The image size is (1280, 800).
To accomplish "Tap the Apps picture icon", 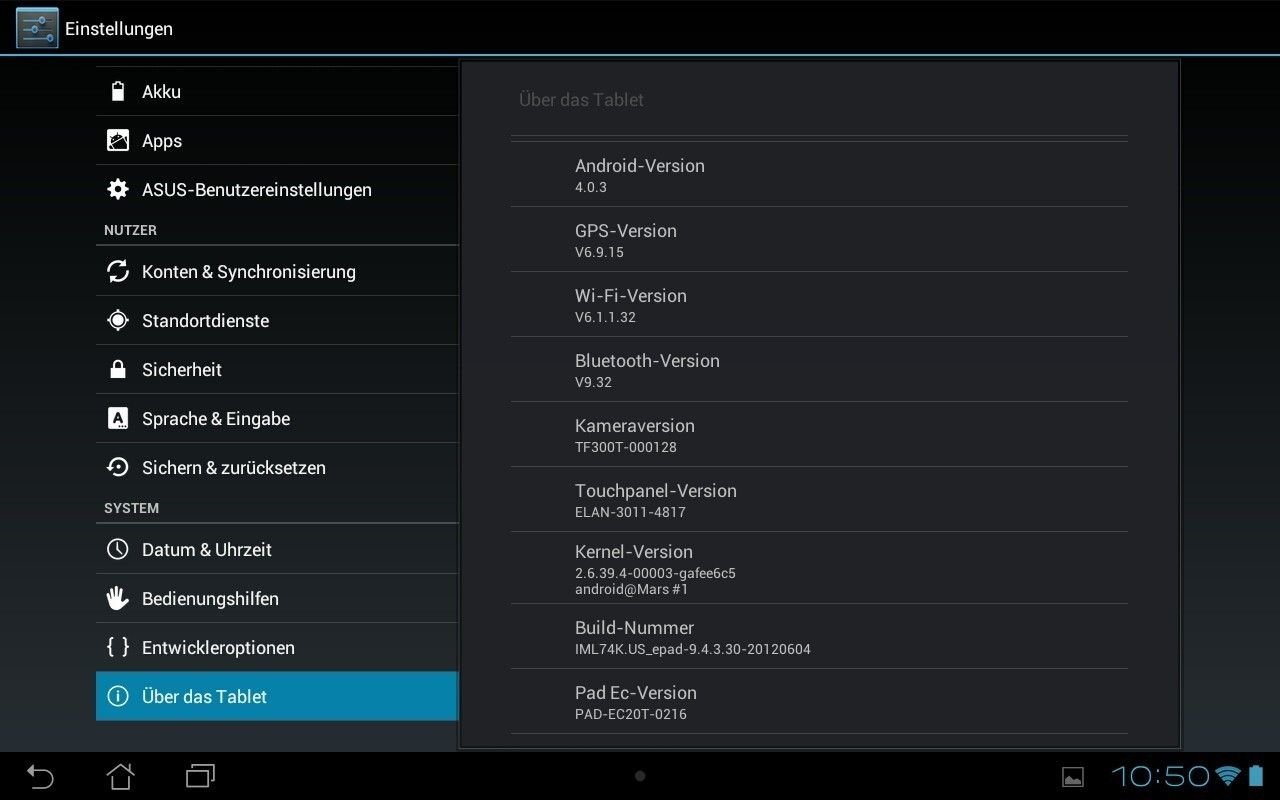I will (118, 140).
